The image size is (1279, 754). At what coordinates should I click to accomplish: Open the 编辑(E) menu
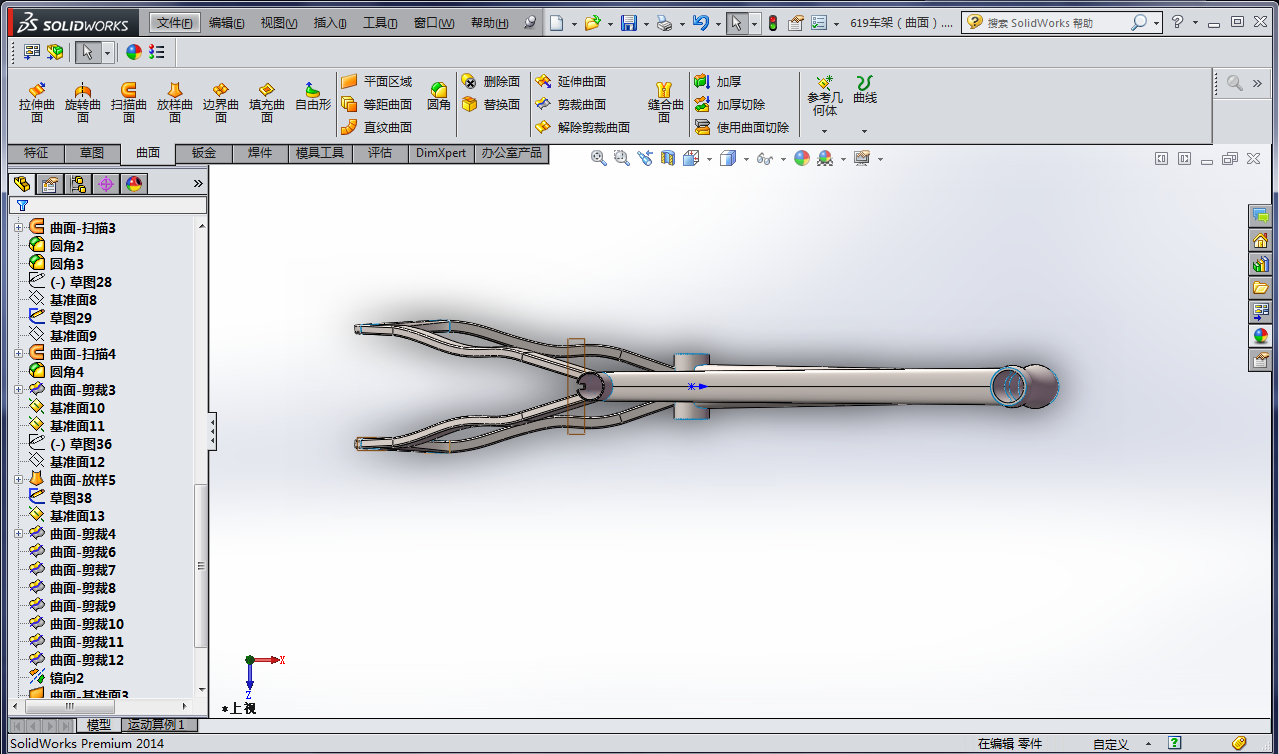point(227,23)
